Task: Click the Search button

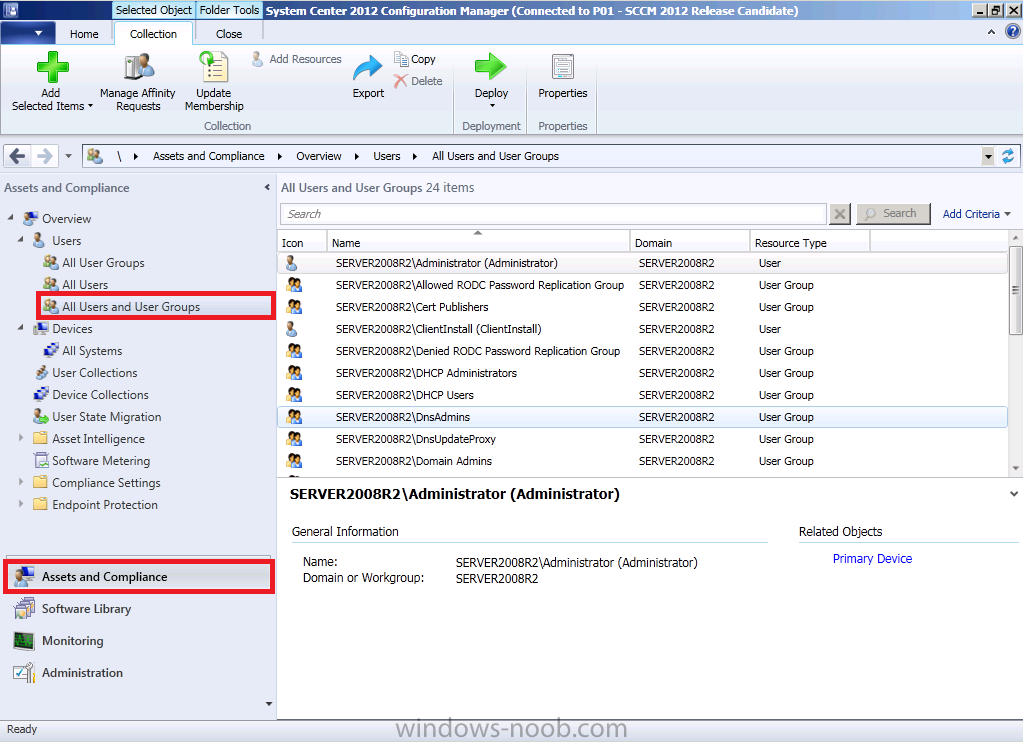Action: pos(893,213)
